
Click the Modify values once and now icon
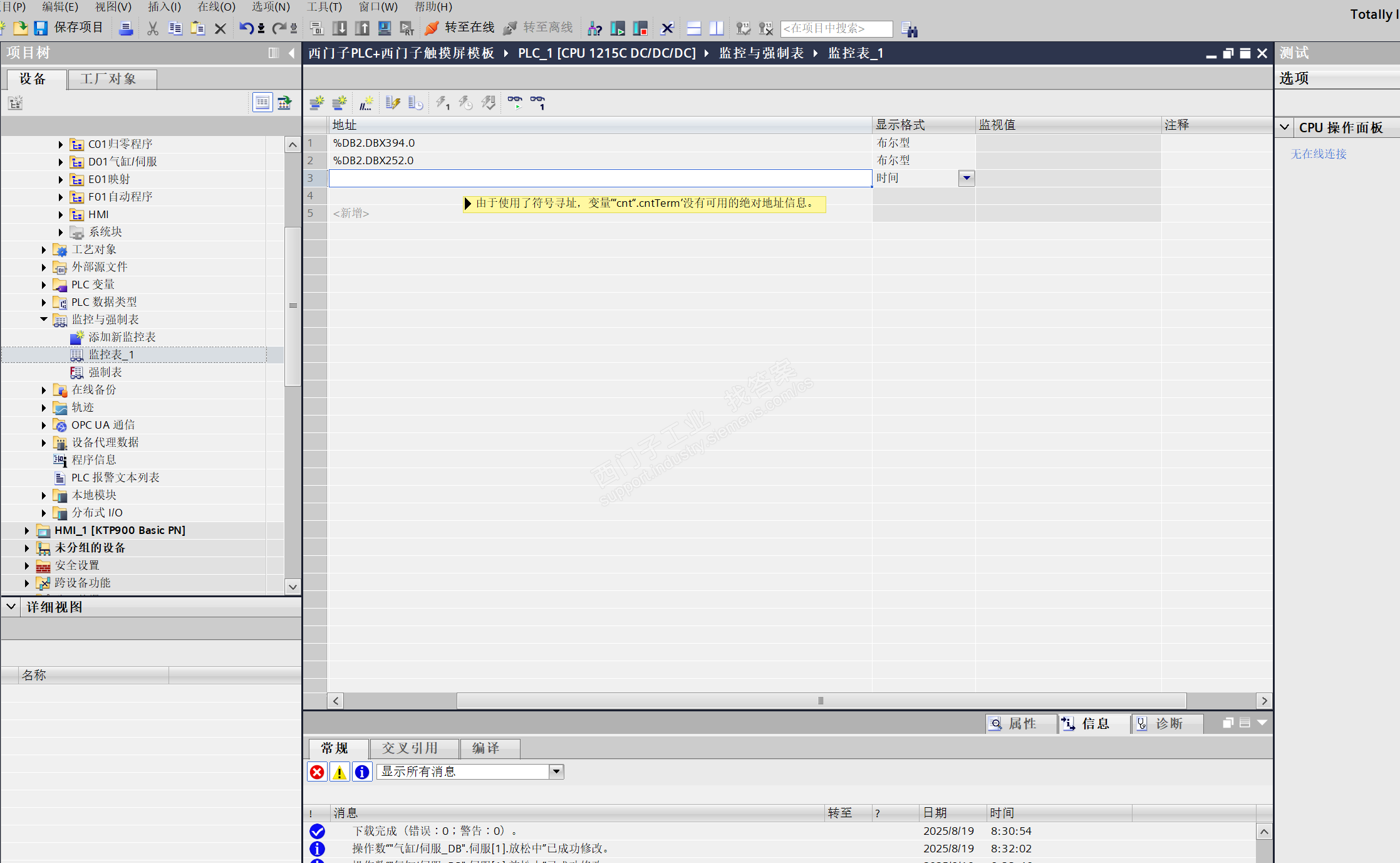click(443, 103)
